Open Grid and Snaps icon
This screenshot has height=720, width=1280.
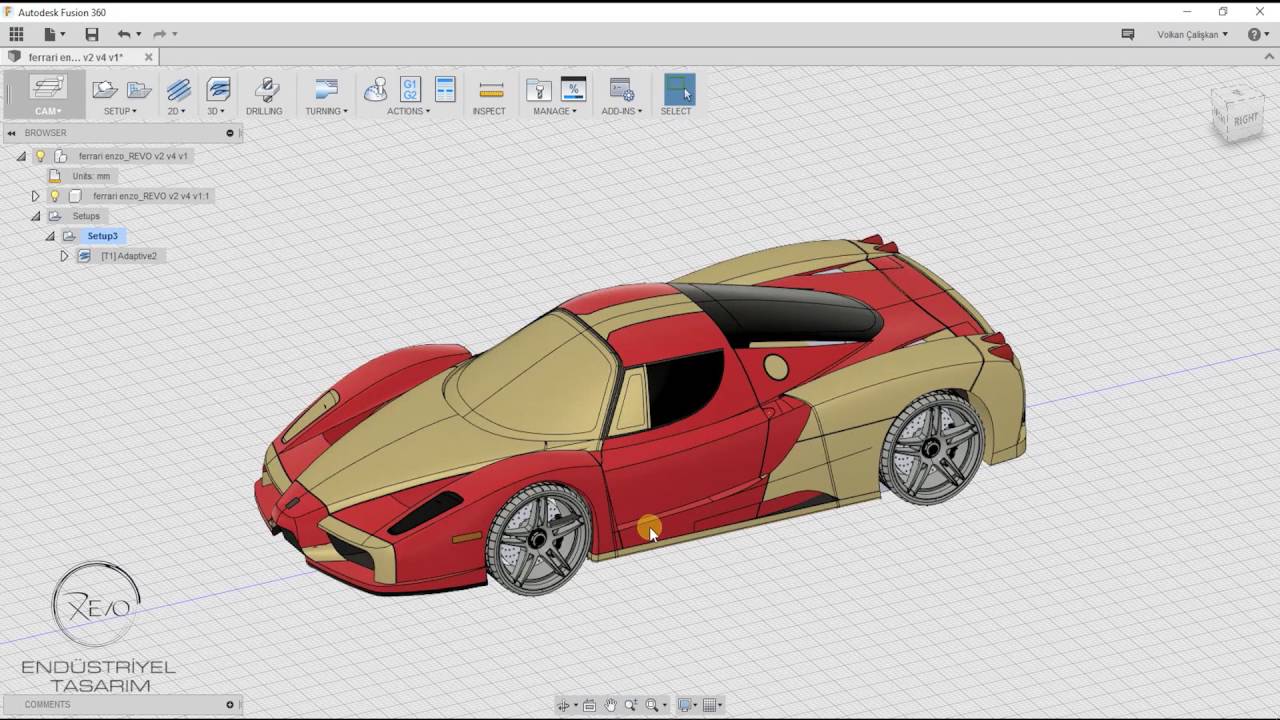tap(709, 705)
